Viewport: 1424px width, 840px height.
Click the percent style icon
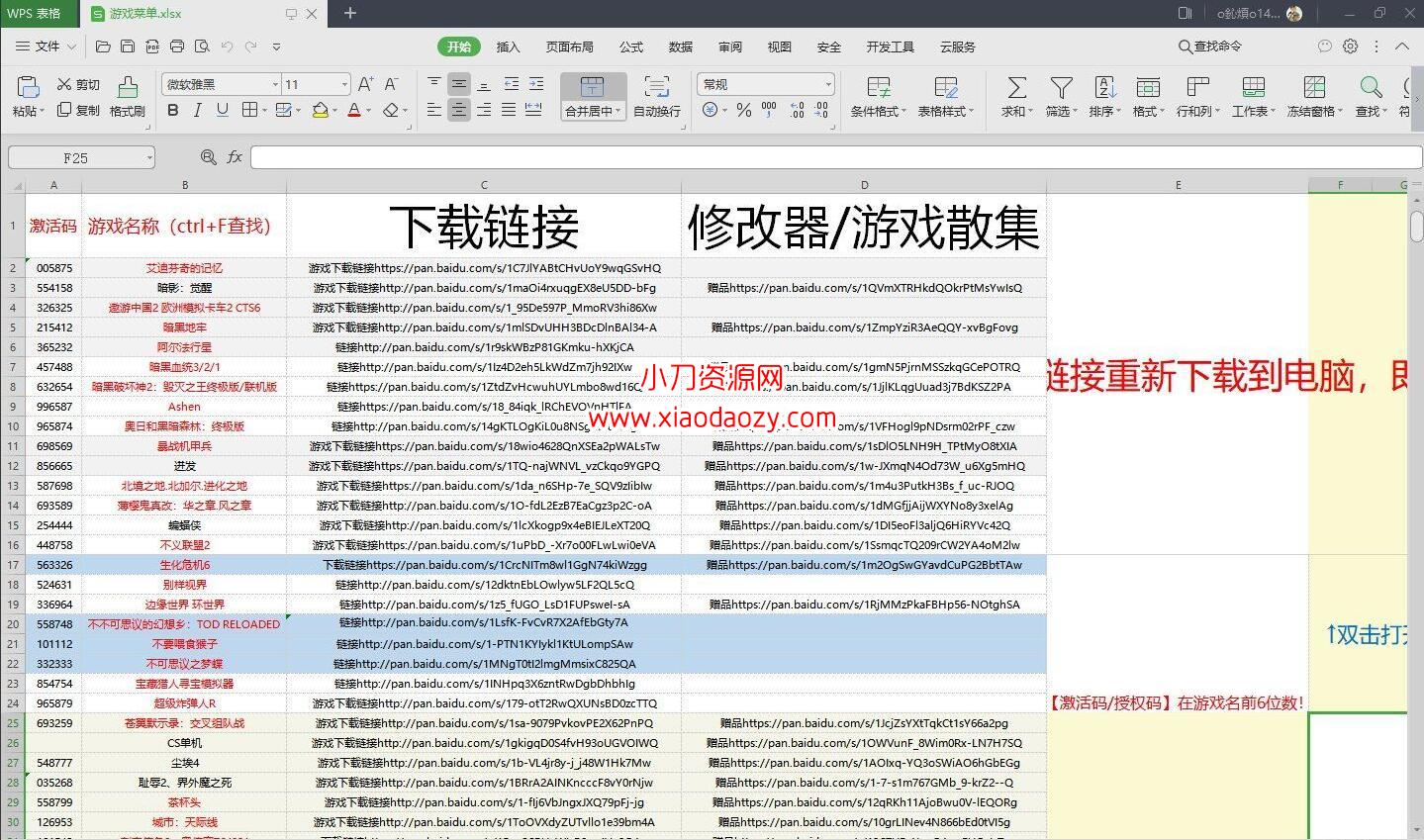tap(744, 110)
